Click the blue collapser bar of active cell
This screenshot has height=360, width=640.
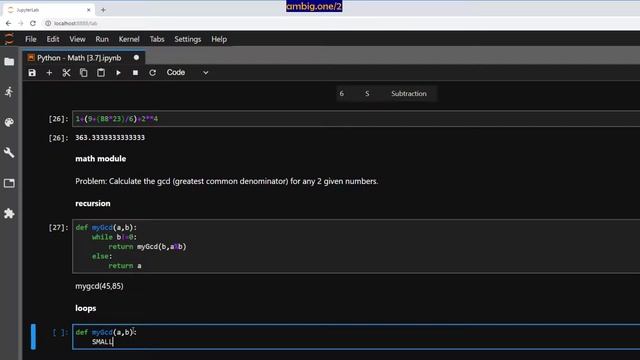tap(33, 337)
